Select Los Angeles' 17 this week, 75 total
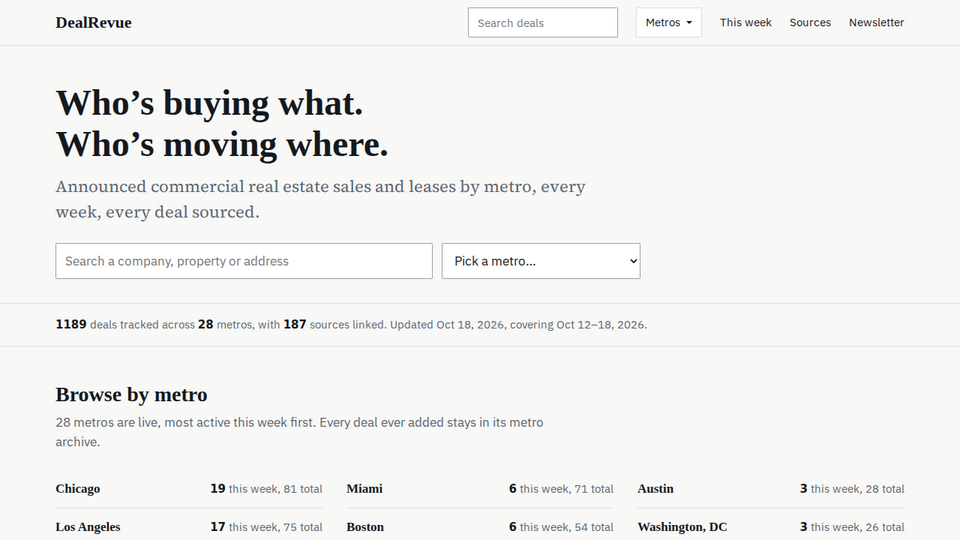Viewport: 960px width, 540px height. tap(266, 527)
